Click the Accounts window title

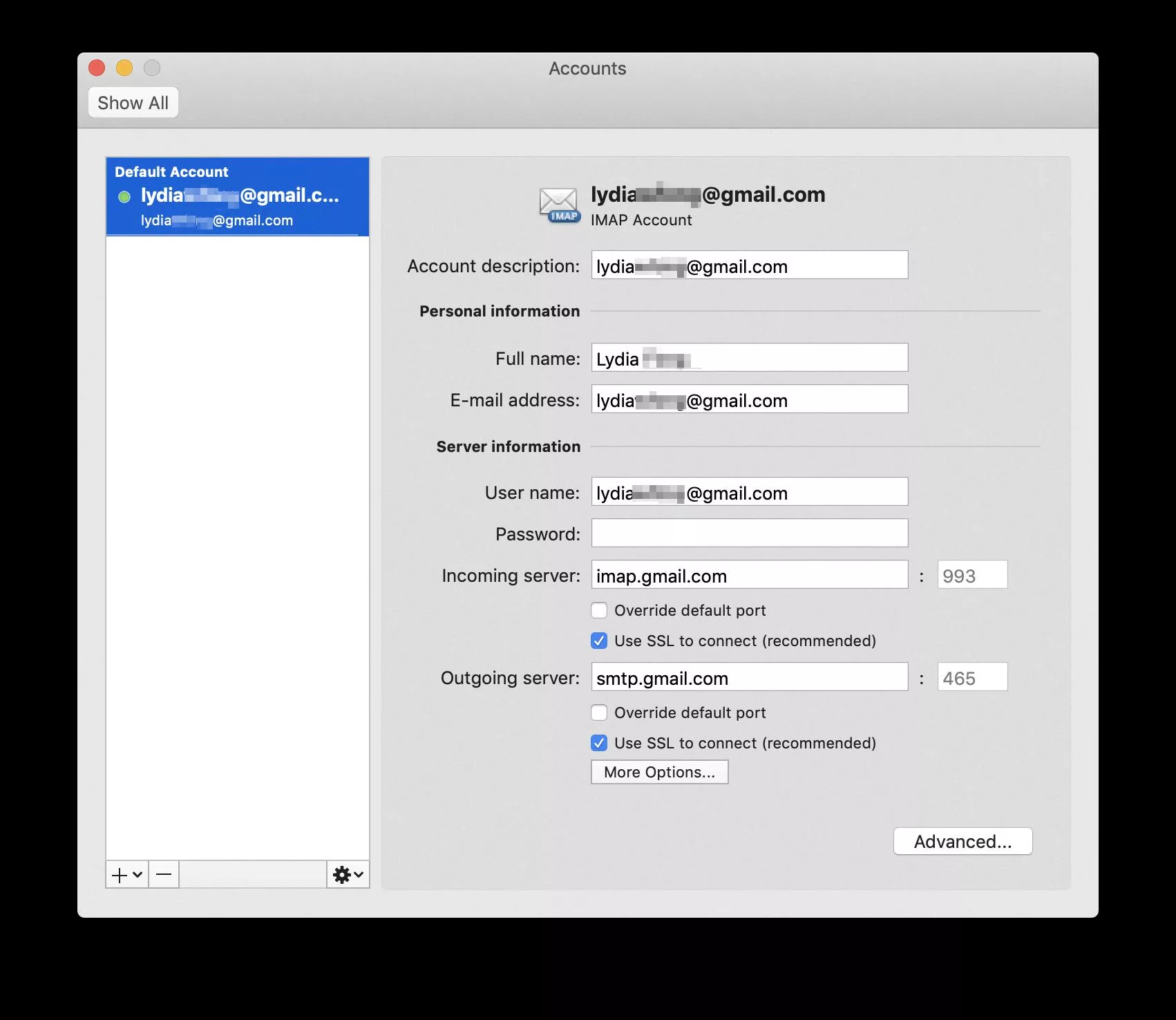point(588,68)
